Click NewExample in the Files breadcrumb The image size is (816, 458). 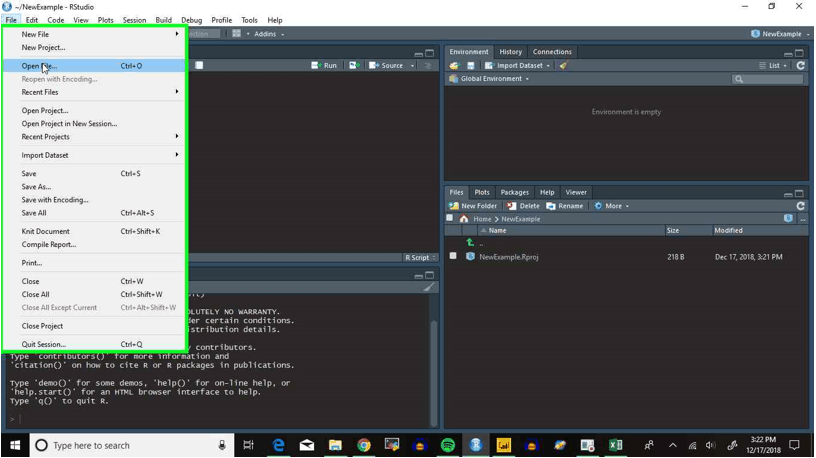pyautogui.click(x=520, y=219)
